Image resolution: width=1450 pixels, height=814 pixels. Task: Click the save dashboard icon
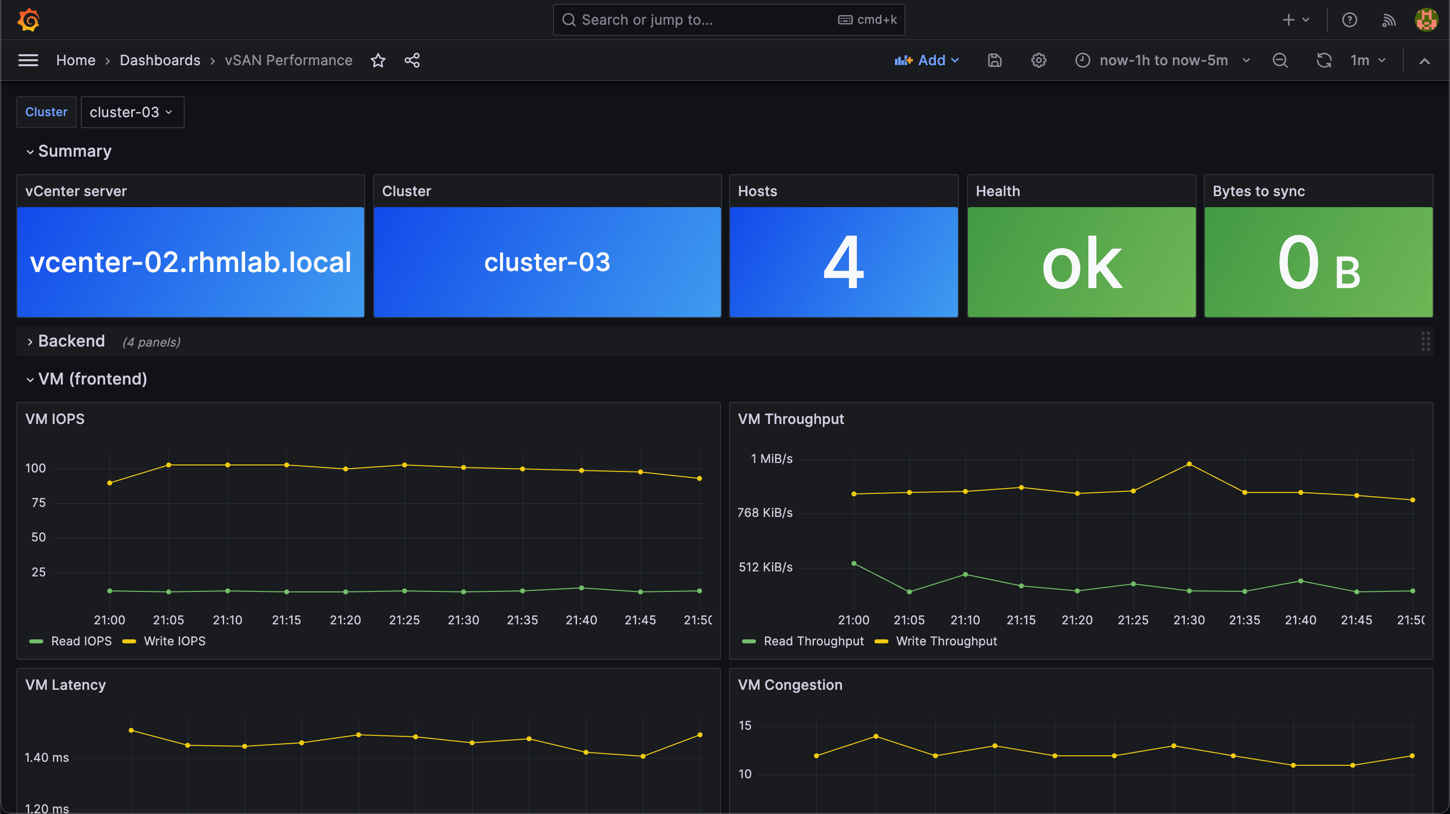(995, 61)
